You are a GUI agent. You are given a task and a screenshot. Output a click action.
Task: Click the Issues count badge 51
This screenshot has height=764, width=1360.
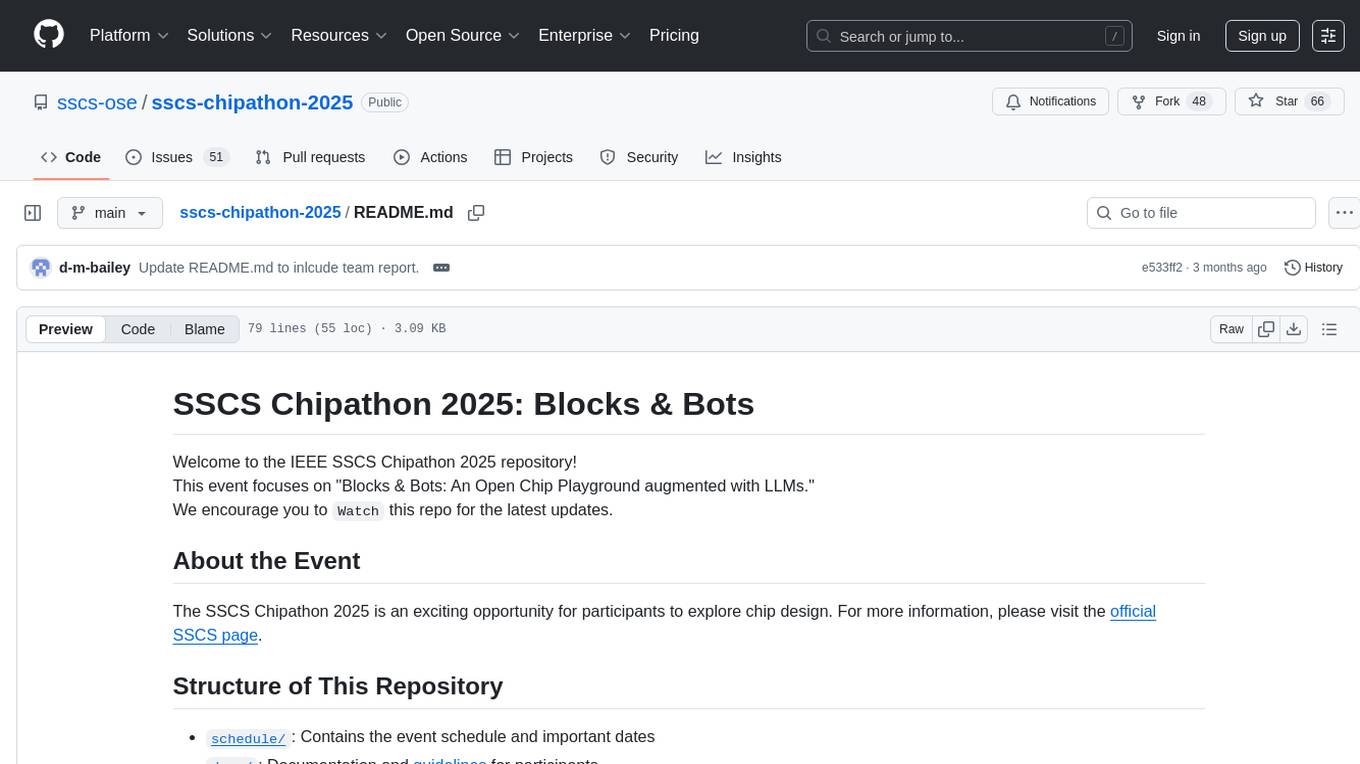[x=215, y=157]
